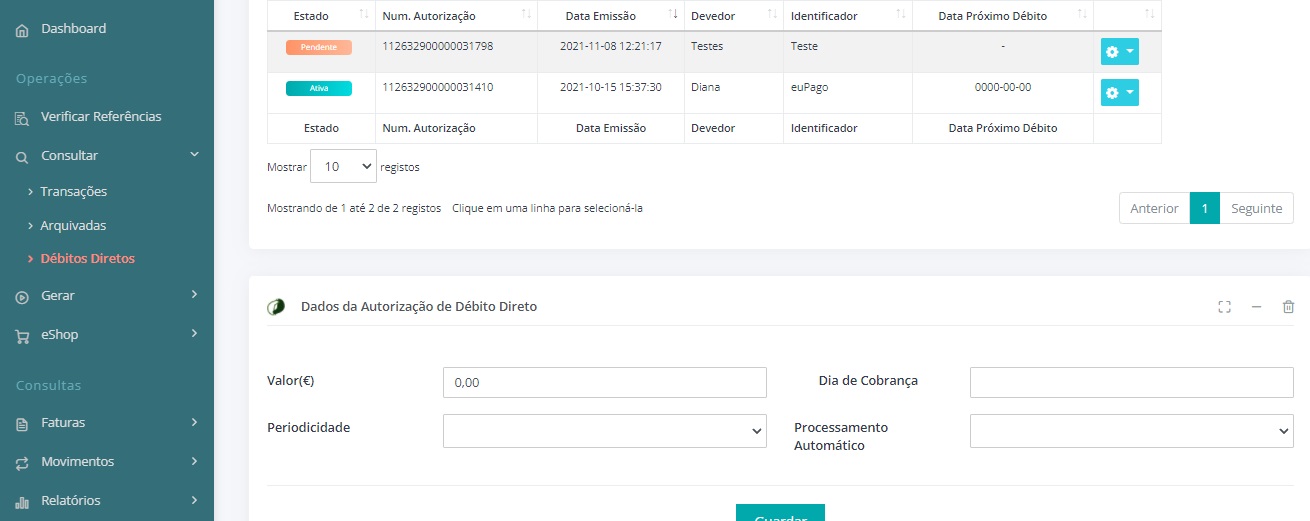Viewport: 1310px width, 521px height.
Task: Open gear actions for Ativa row
Action: [x=1119, y=93]
